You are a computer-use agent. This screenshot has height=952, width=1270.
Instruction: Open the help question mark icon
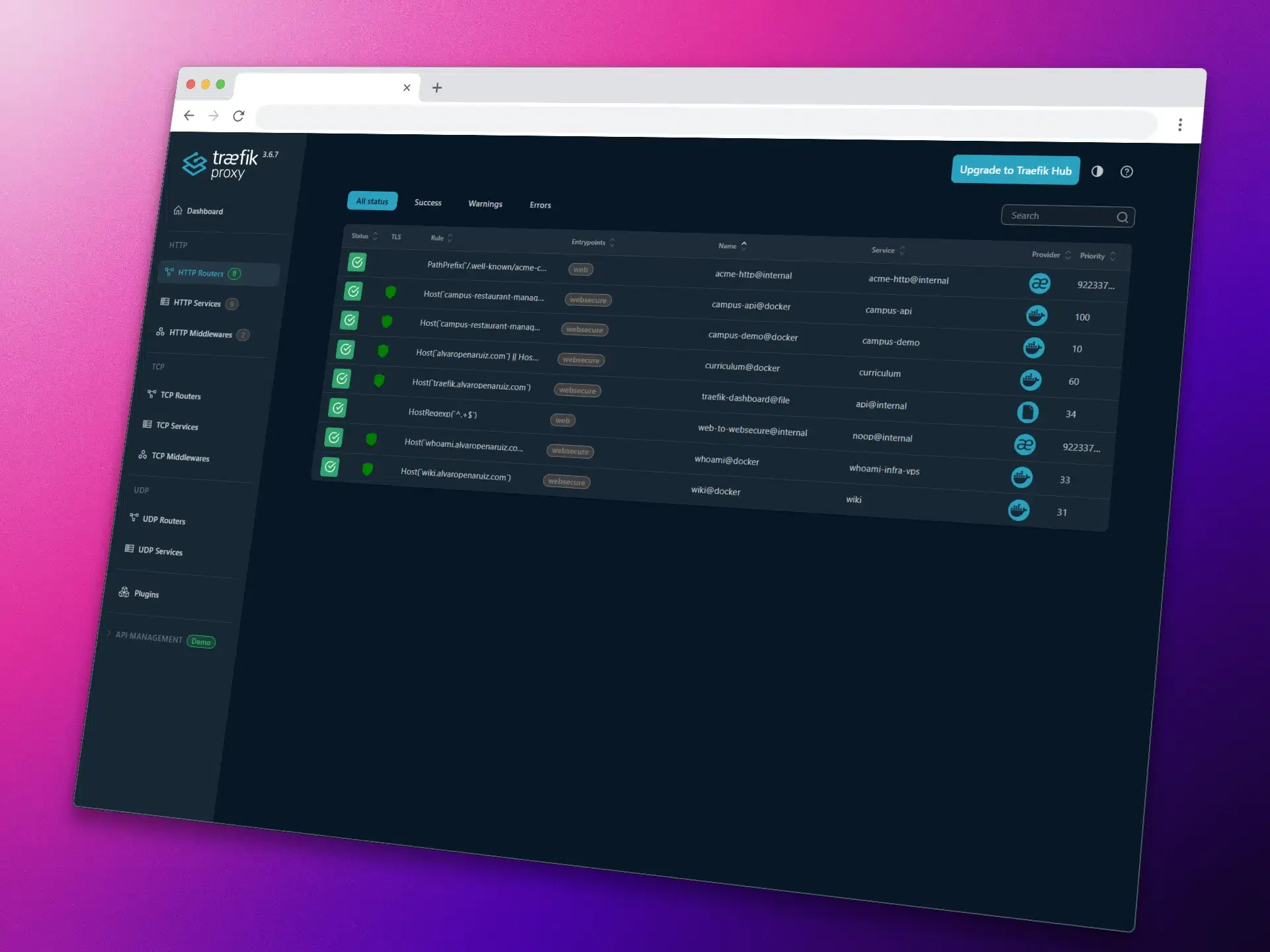[x=1127, y=172]
